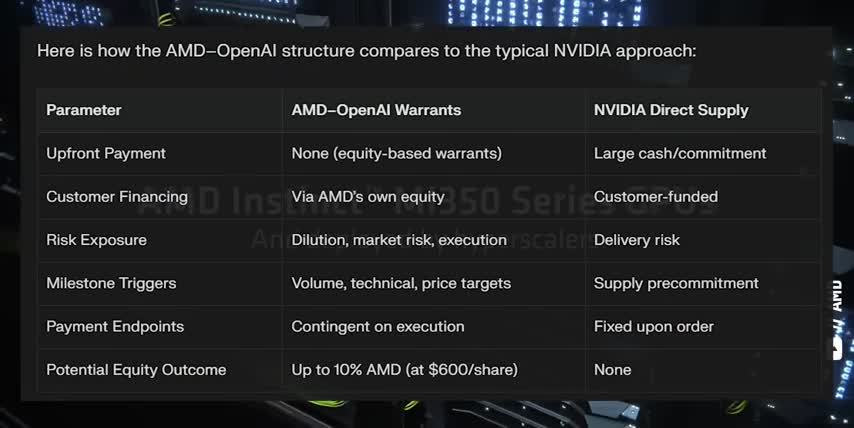
Task: Click the 'Supply precommitment' cell
Action: [676, 283]
